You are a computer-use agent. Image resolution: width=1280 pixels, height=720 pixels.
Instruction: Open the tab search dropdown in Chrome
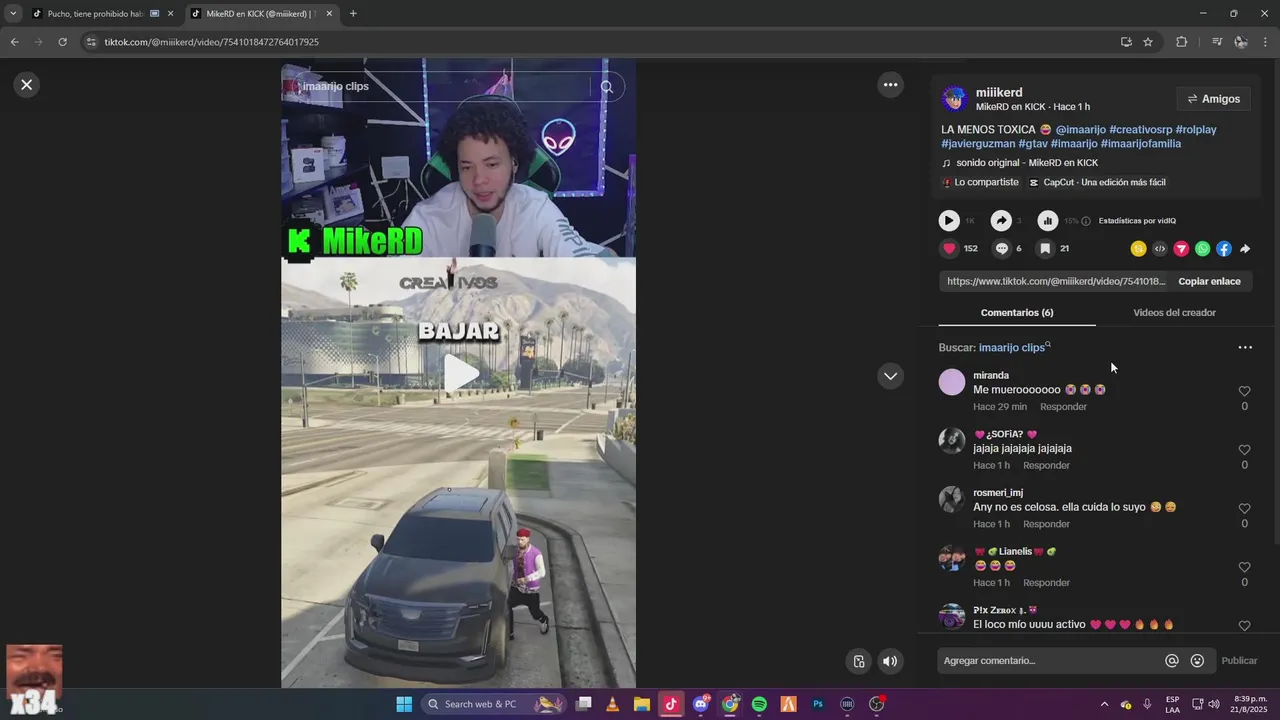[x=13, y=14]
